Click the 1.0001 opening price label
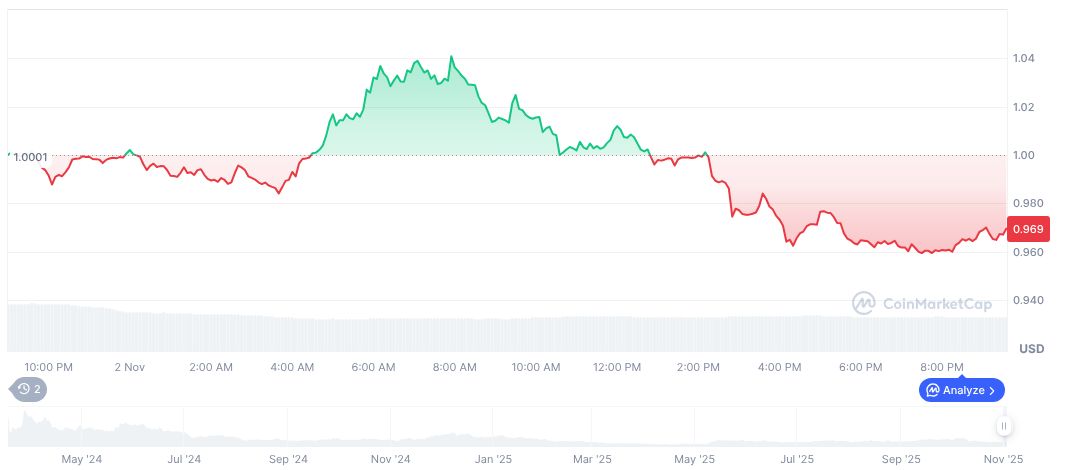This screenshot has height=470, width=1072. tap(29, 157)
